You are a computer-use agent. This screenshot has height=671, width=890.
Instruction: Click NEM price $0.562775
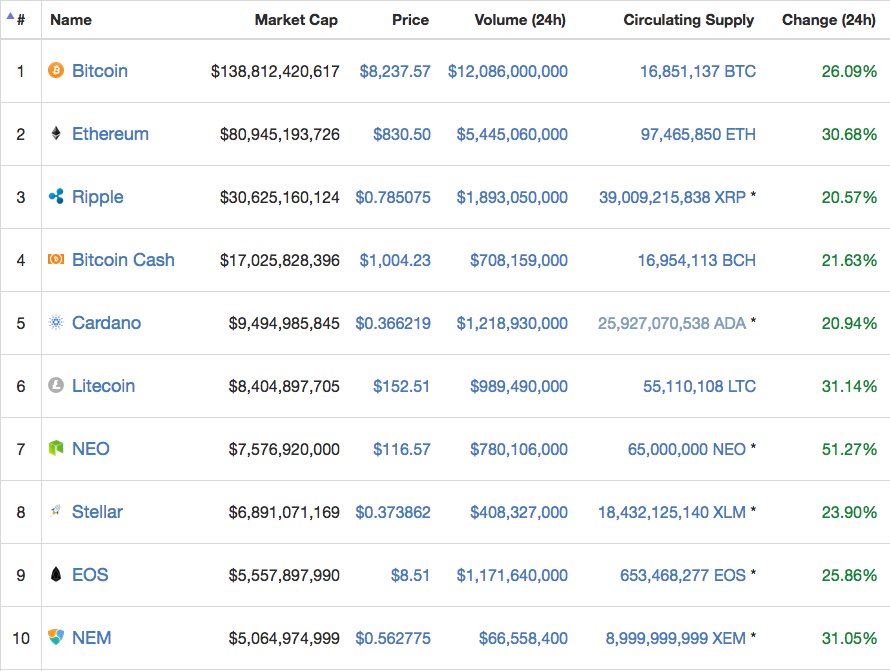pos(393,639)
